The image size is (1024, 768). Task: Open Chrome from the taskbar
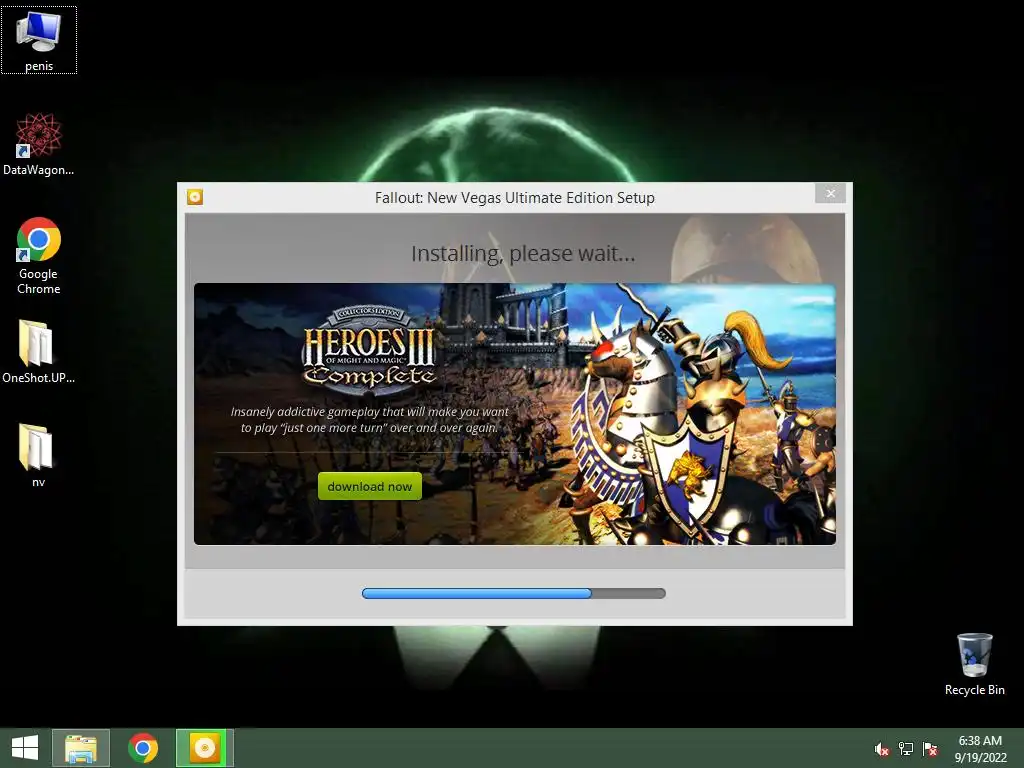(143, 748)
